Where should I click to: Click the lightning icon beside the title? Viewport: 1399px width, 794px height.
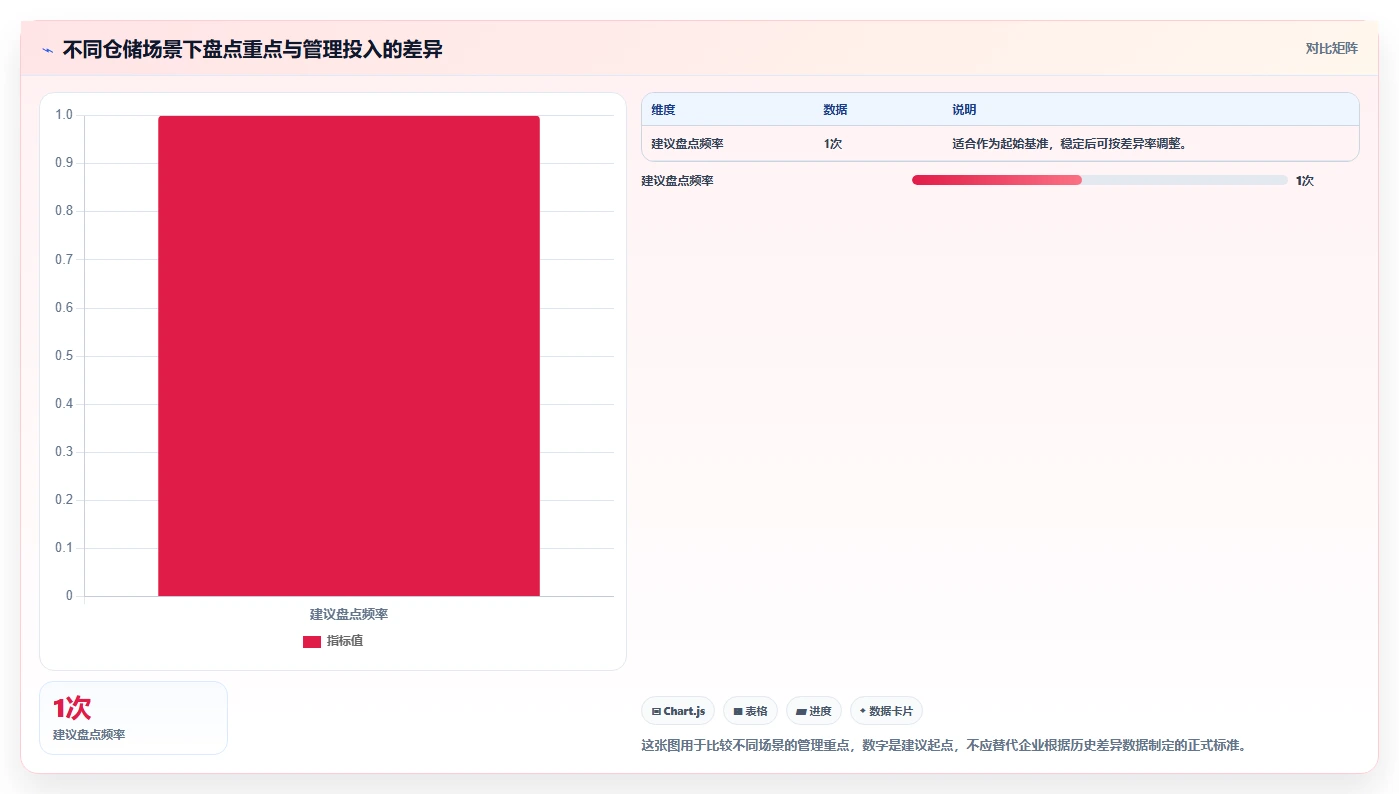tap(47, 50)
